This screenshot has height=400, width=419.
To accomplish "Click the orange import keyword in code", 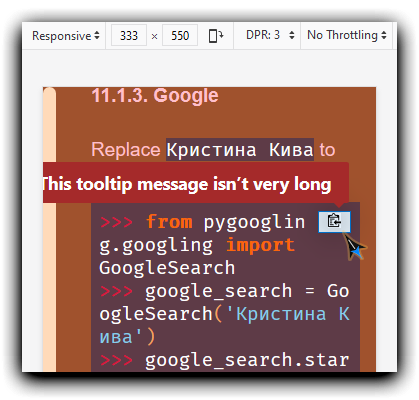I will 260,245.
